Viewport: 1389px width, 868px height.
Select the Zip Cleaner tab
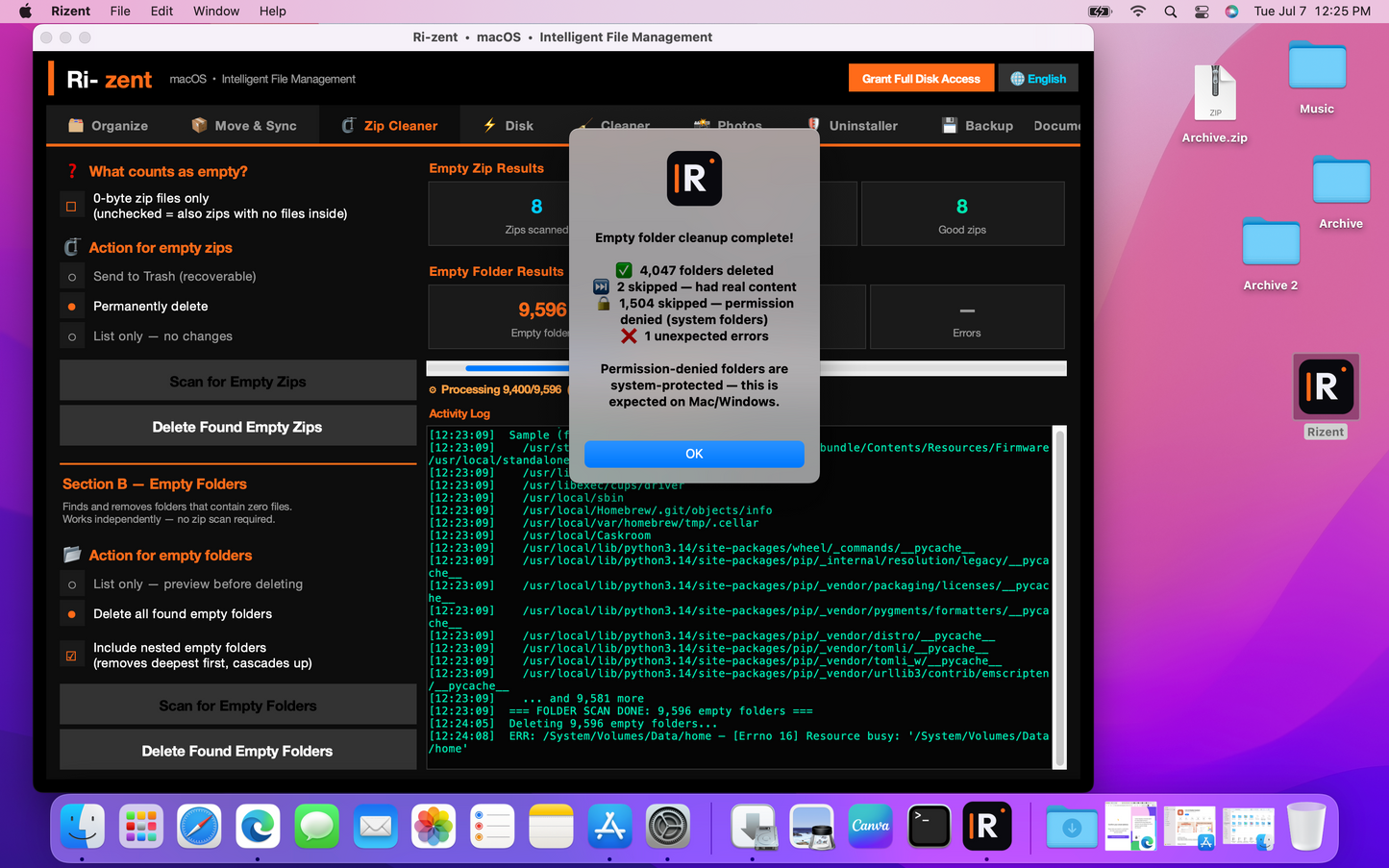point(389,126)
